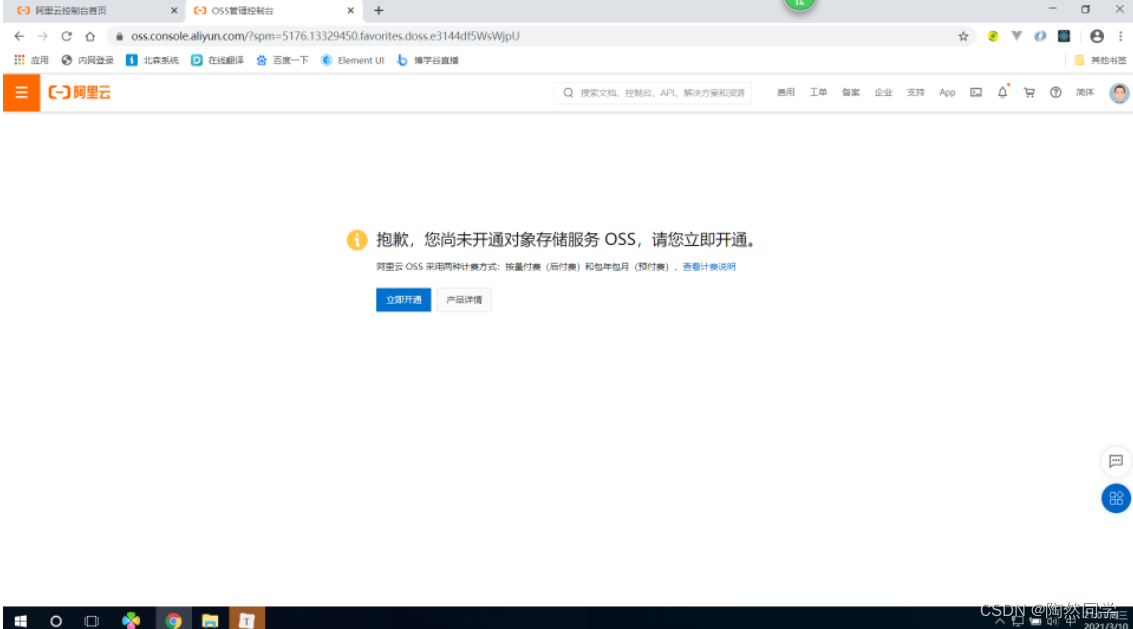The image size is (1133, 629).
Task: Open the 费用 menu
Action: [785, 93]
